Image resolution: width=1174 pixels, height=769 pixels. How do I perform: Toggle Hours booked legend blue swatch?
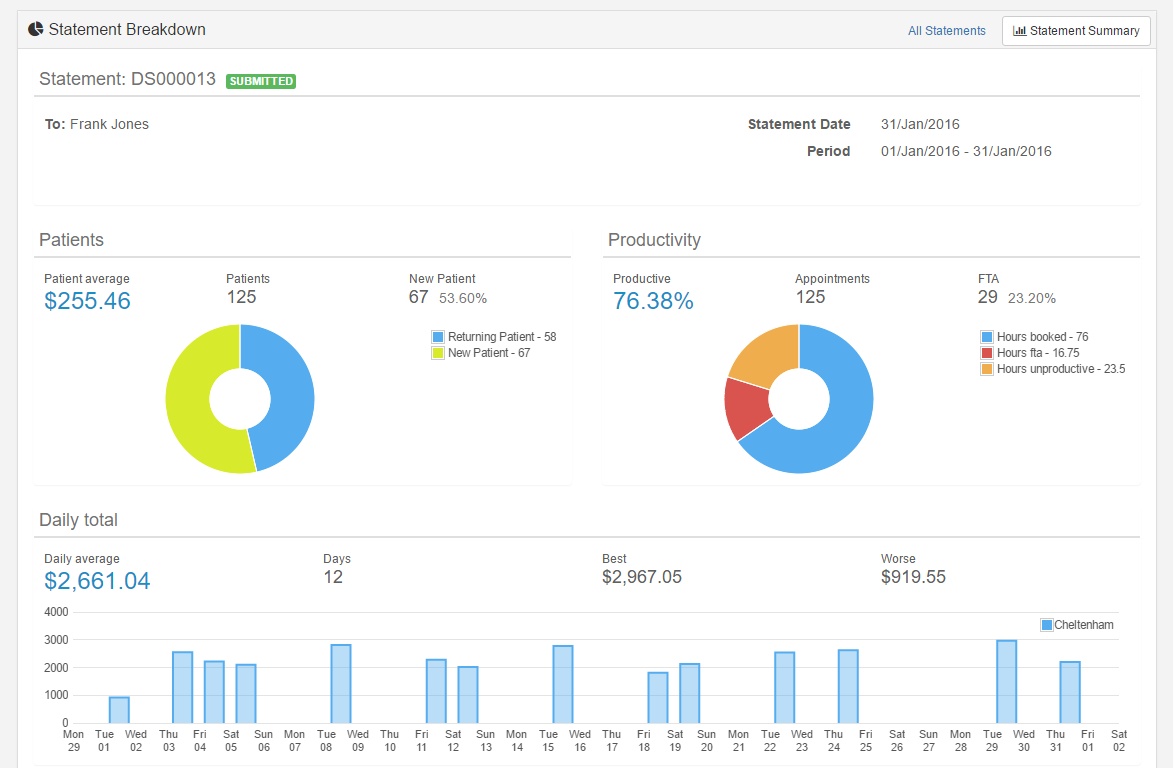[987, 337]
